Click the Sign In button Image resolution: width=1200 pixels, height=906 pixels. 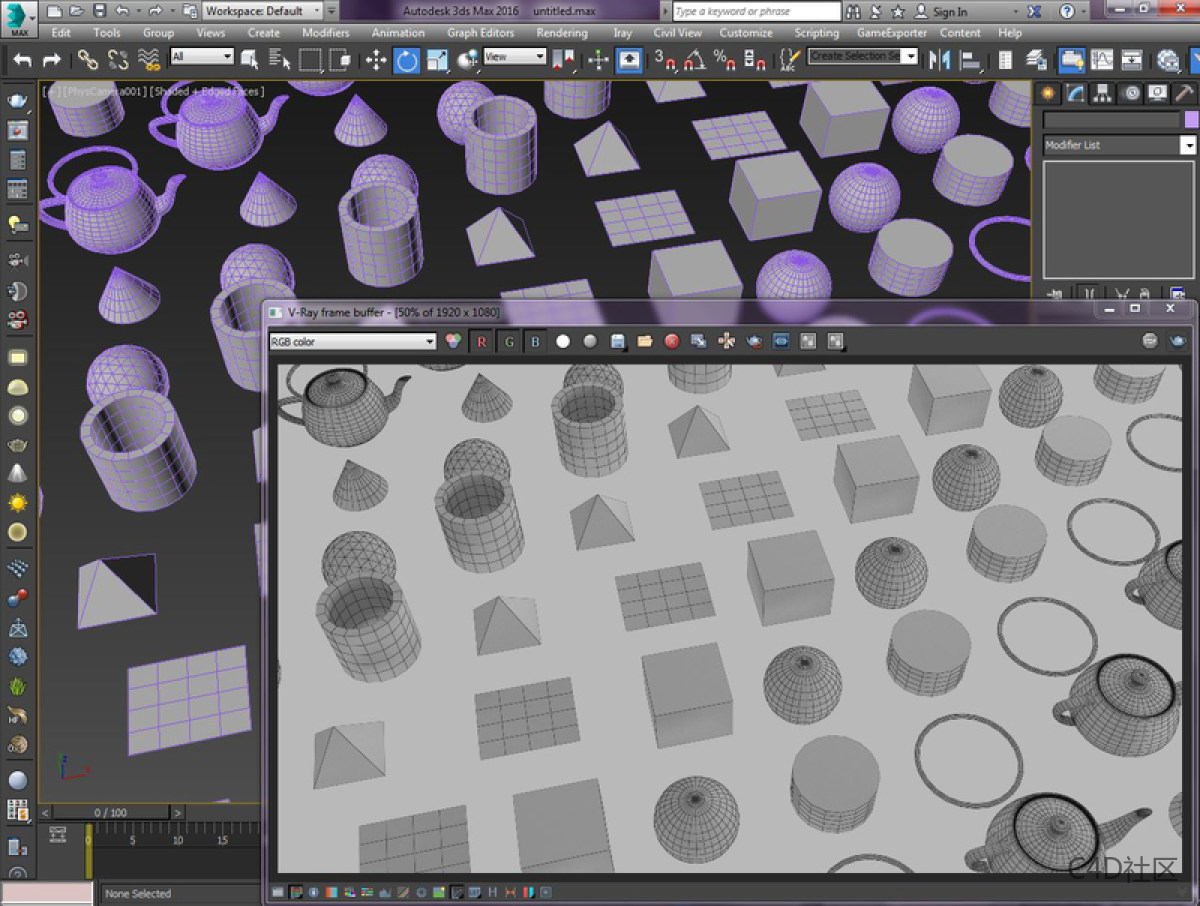[x=950, y=12]
